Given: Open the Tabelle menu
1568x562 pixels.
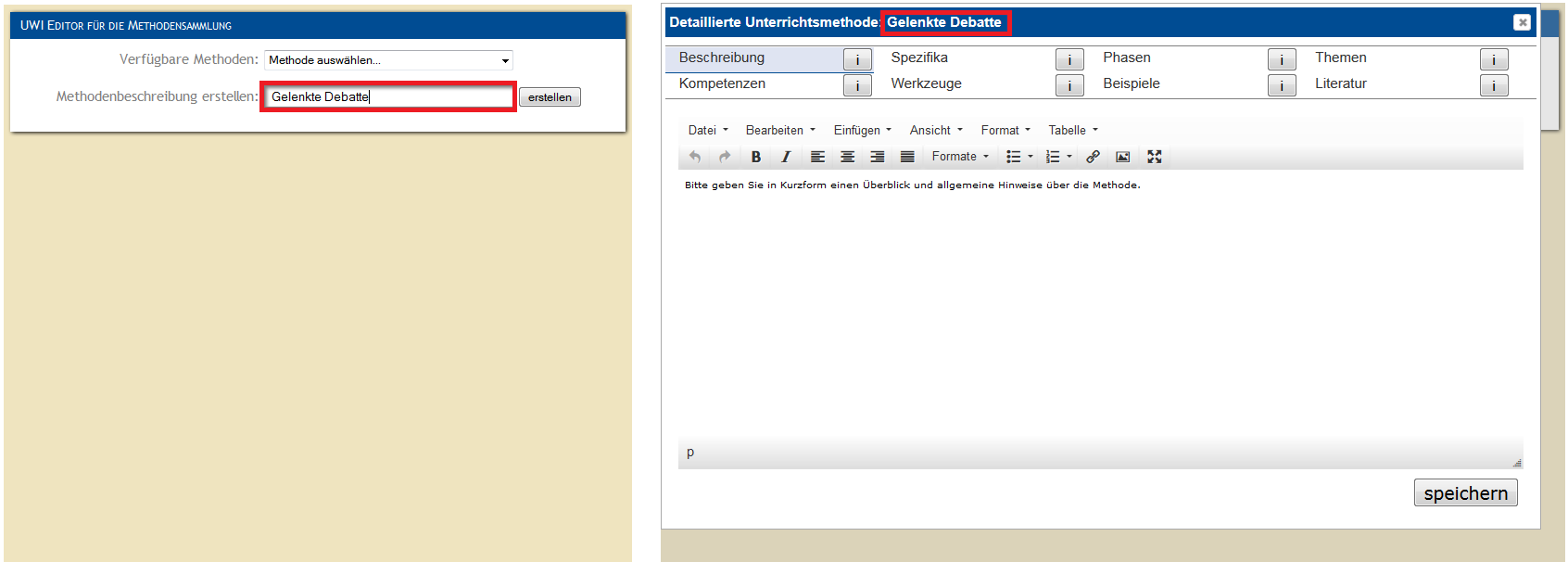Looking at the screenshot, I should pos(1072,131).
